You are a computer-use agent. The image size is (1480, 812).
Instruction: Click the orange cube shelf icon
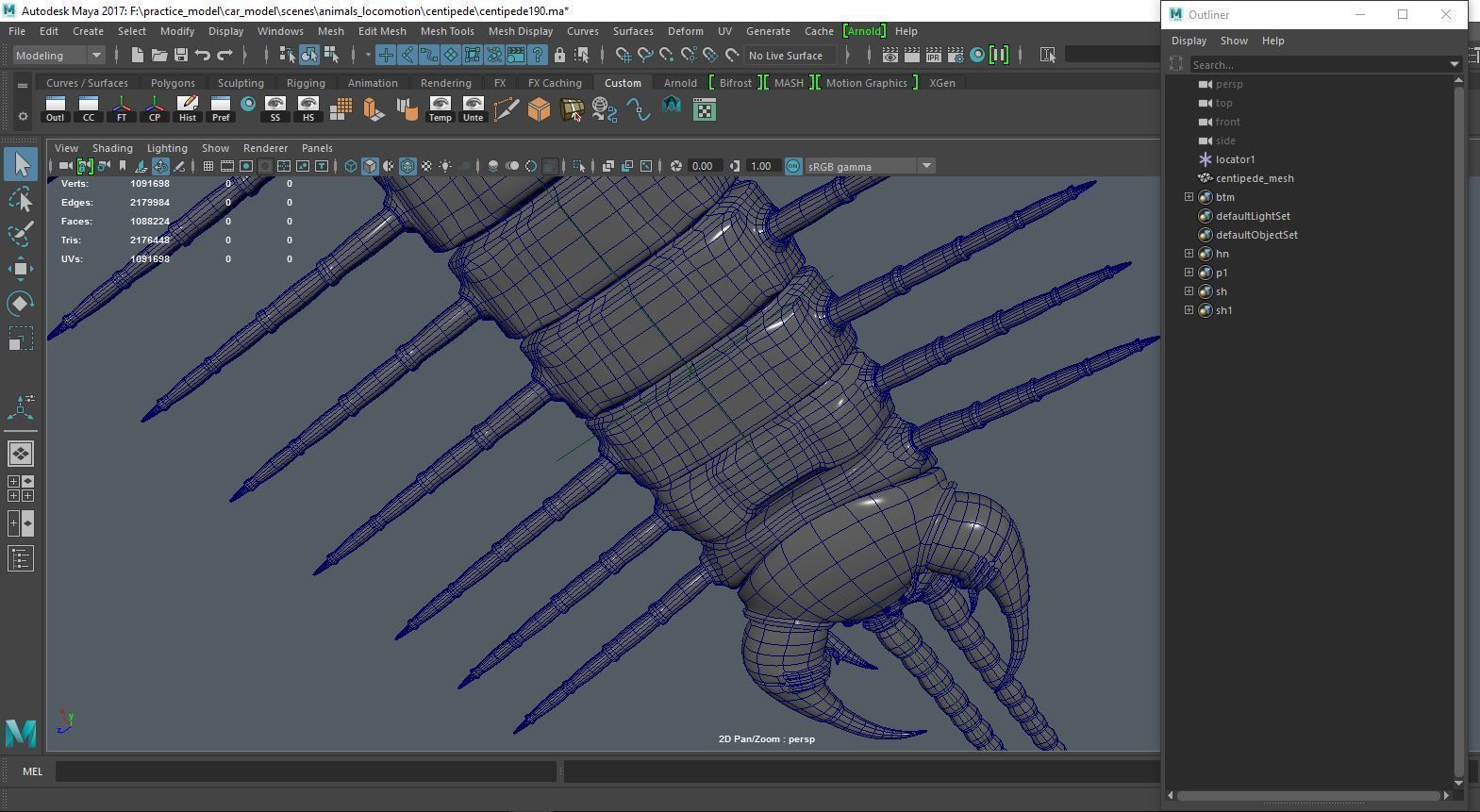(x=539, y=109)
